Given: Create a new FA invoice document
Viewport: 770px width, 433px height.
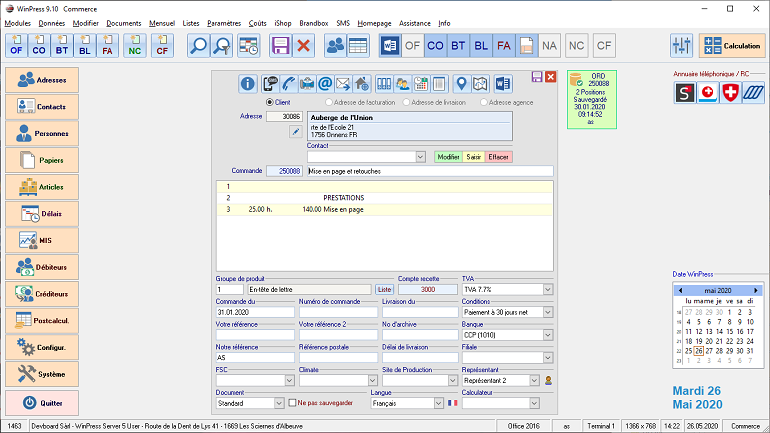Looking at the screenshot, I should (108, 46).
